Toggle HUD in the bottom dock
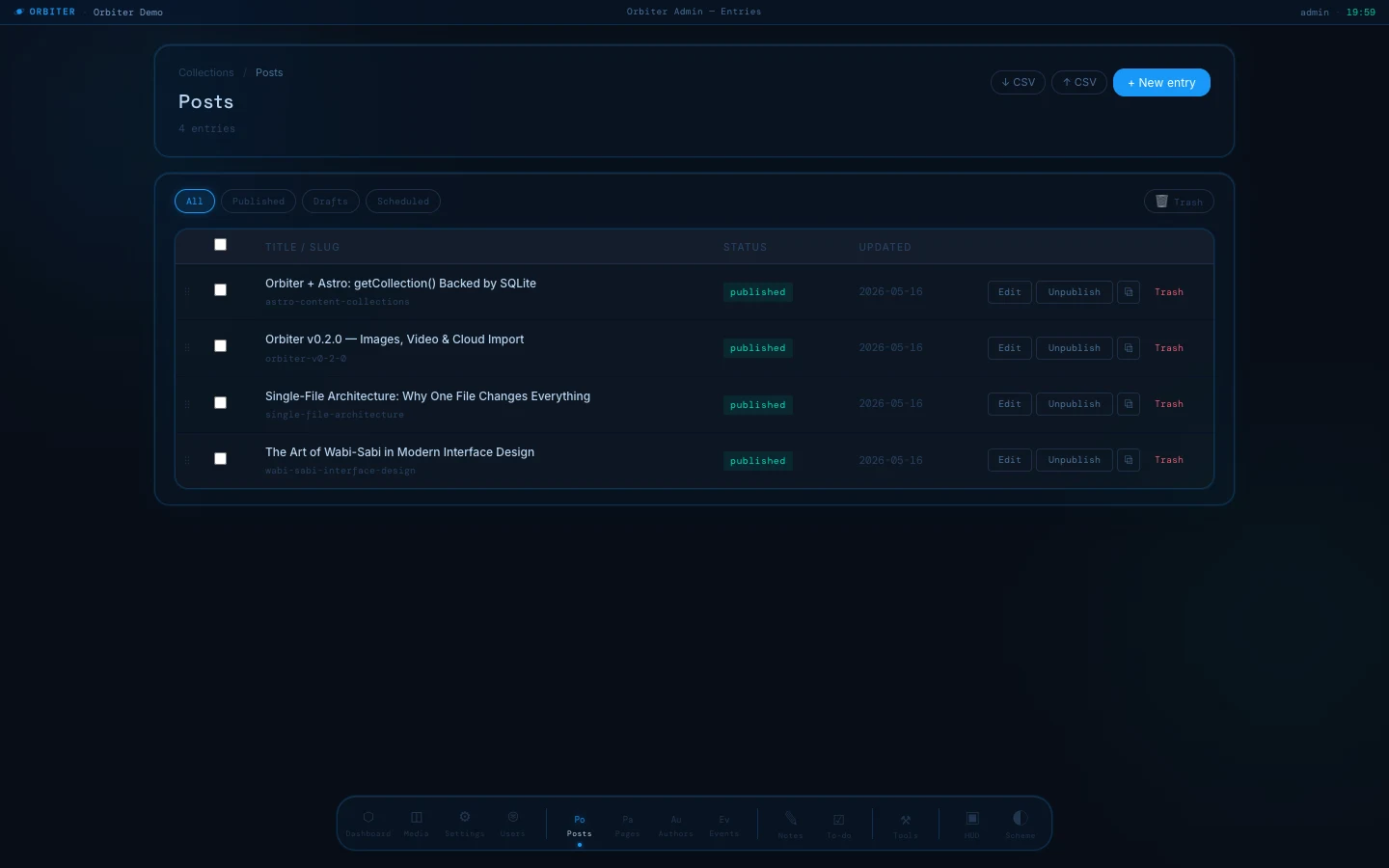Viewport: 1389px width, 868px height. pos(972,826)
